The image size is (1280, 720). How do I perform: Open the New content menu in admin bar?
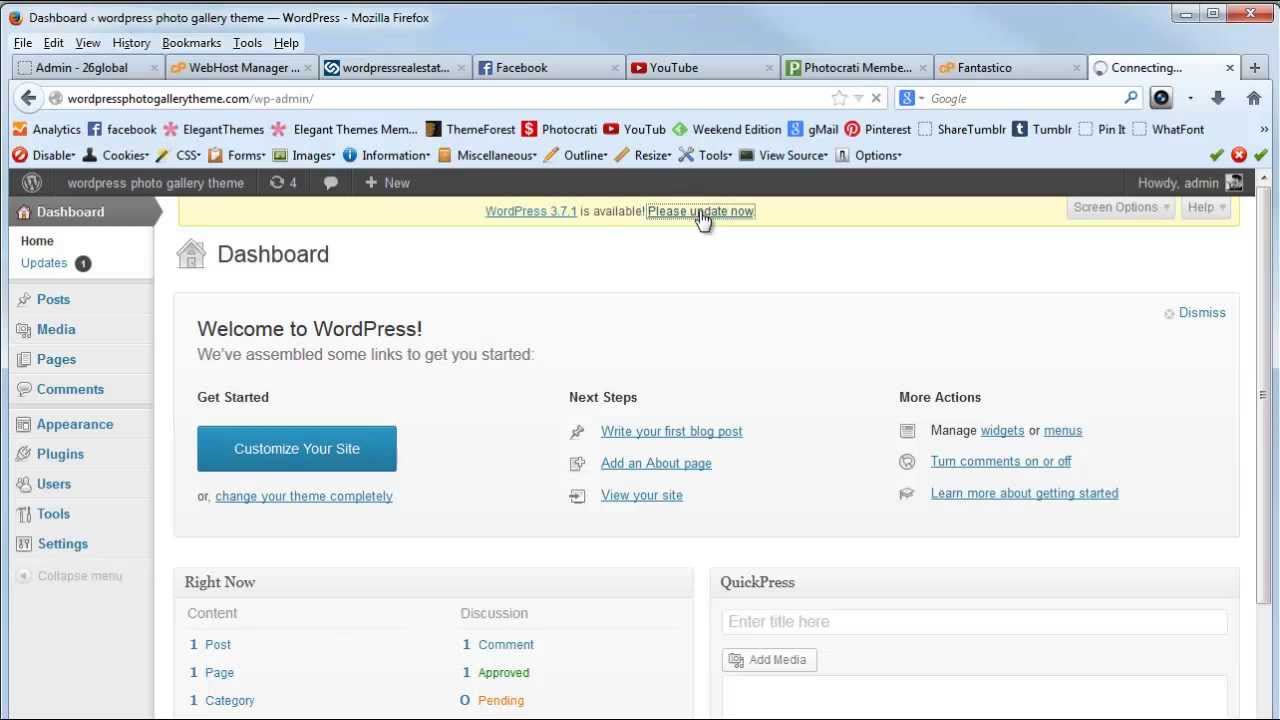point(387,183)
